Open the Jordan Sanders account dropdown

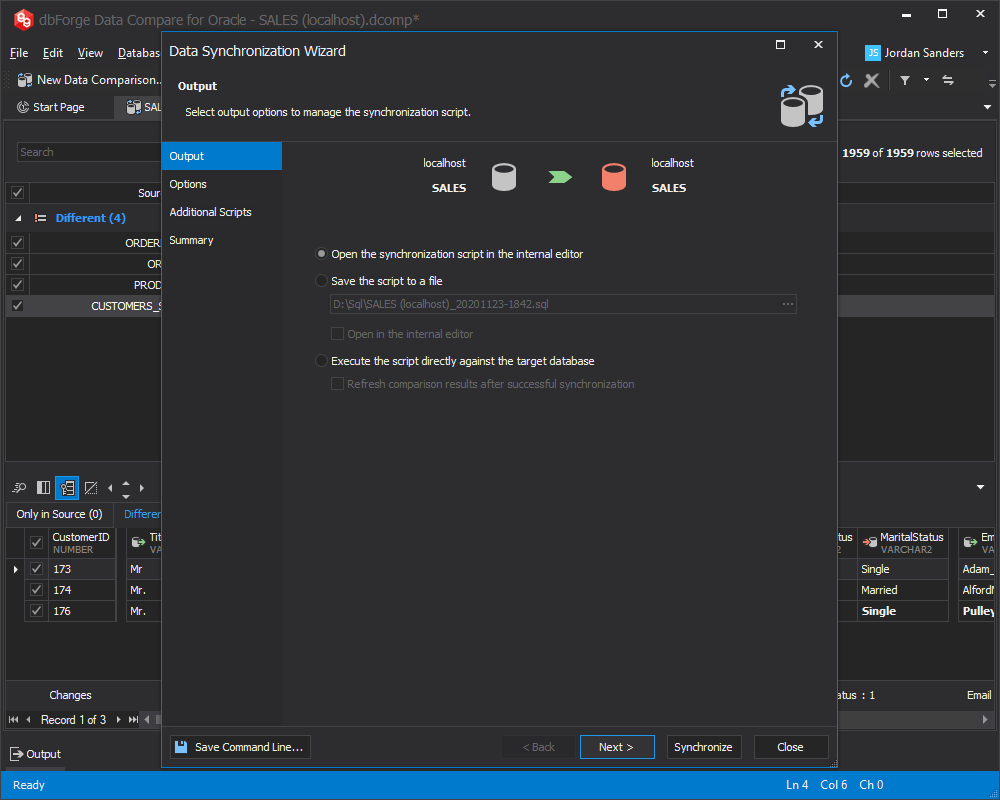(985, 53)
